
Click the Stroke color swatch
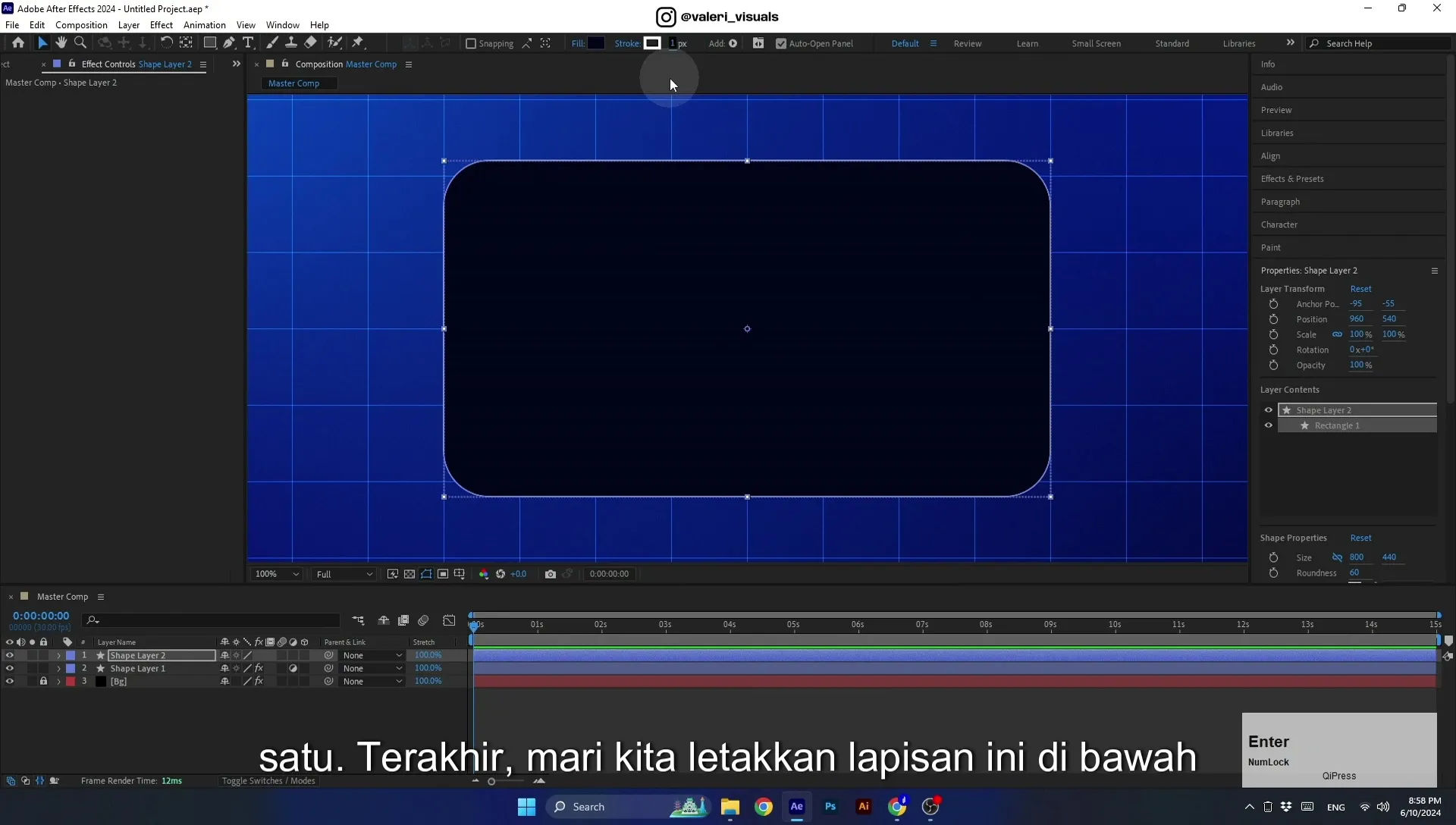coord(652,43)
